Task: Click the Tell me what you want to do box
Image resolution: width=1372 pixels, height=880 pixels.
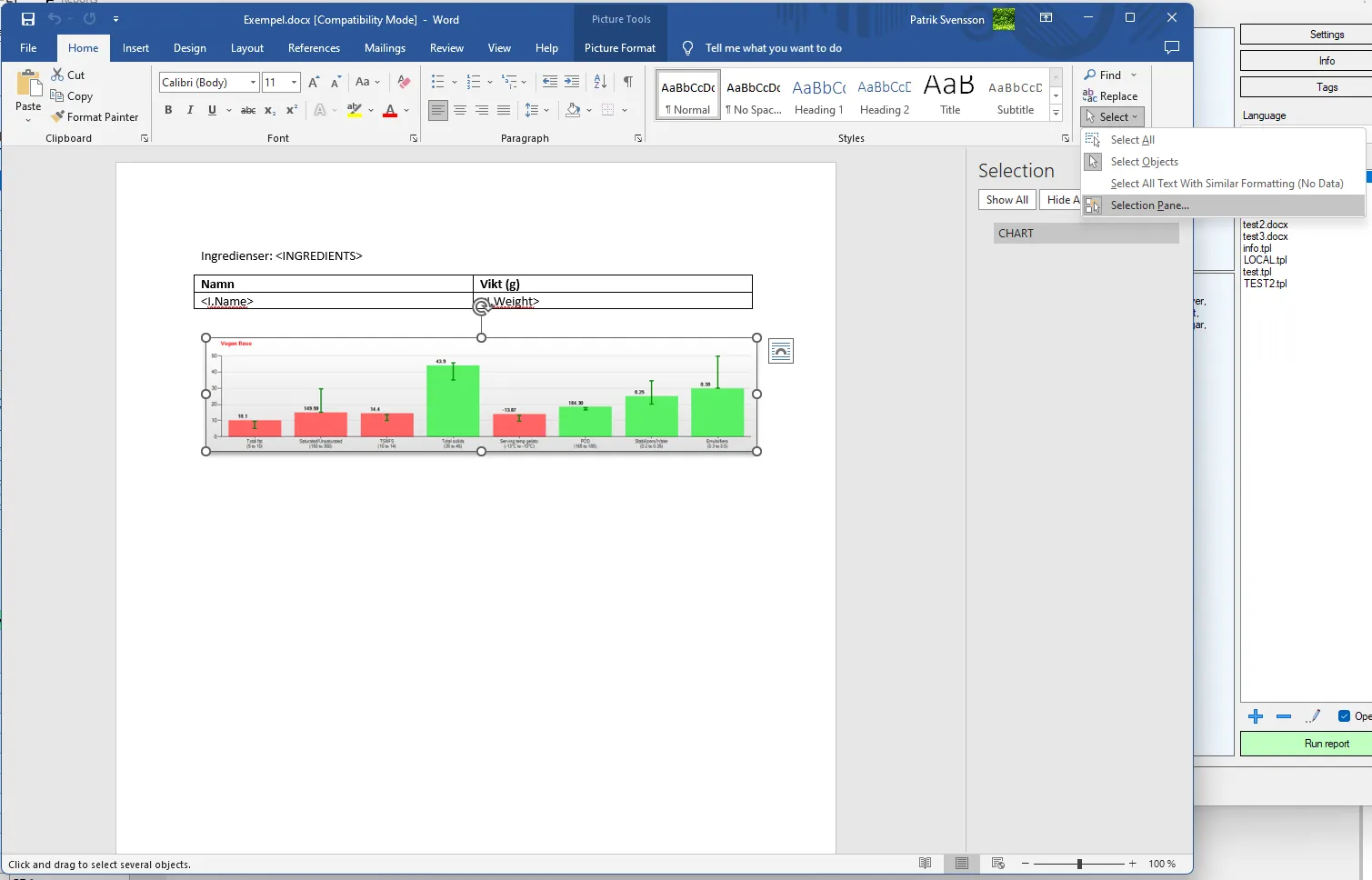Action: point(774,48)
